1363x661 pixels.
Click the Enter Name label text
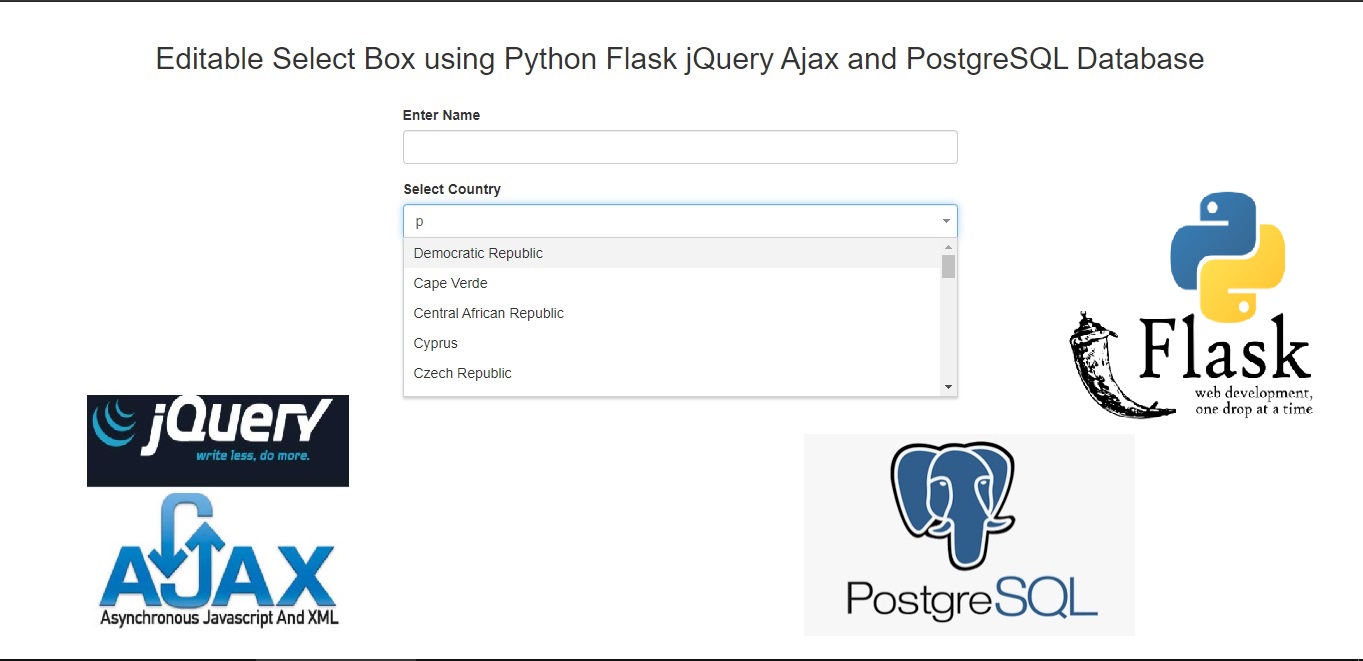pos(441,114)
